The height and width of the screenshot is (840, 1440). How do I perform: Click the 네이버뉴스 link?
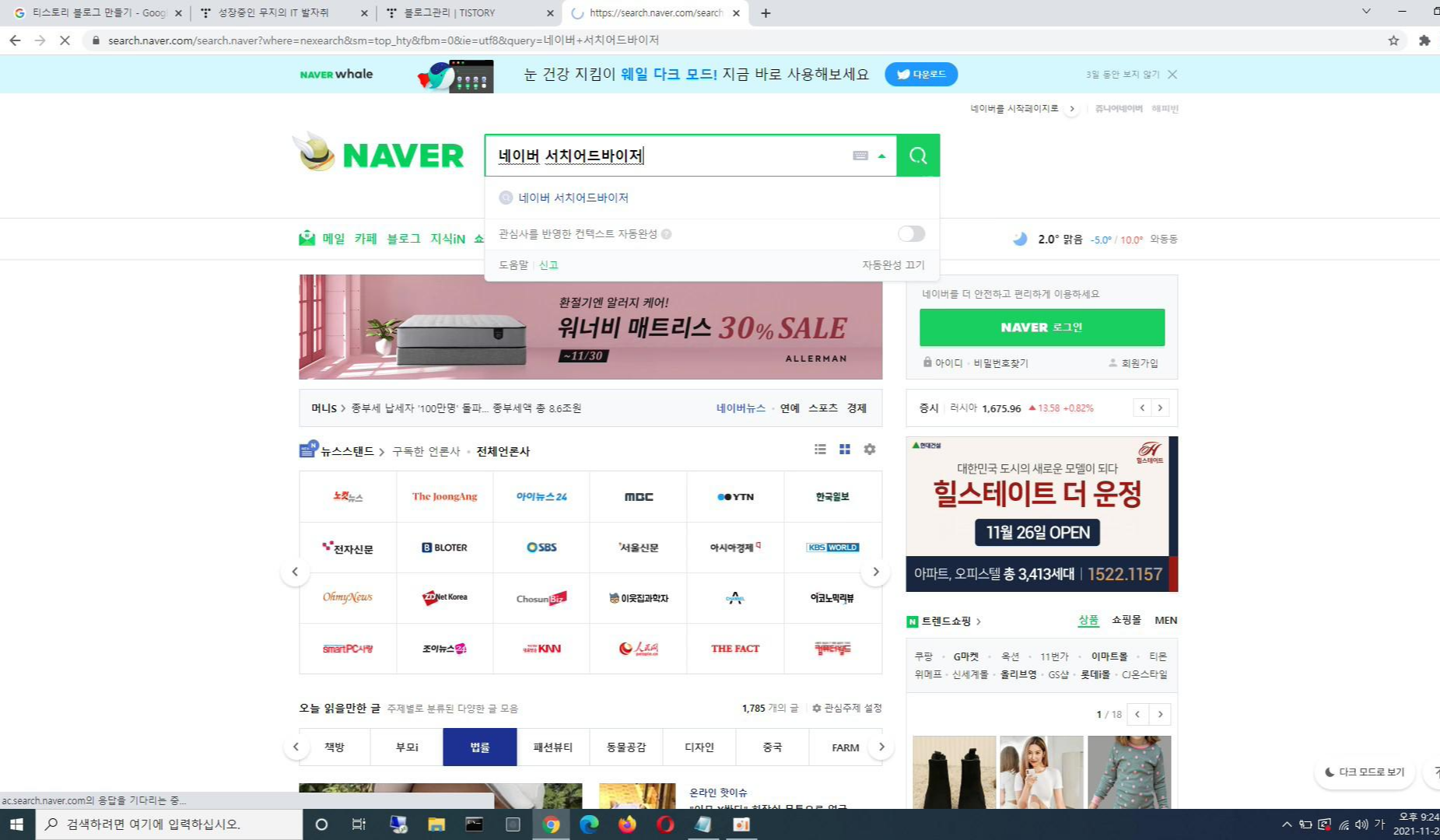click(x=741, y=408)
